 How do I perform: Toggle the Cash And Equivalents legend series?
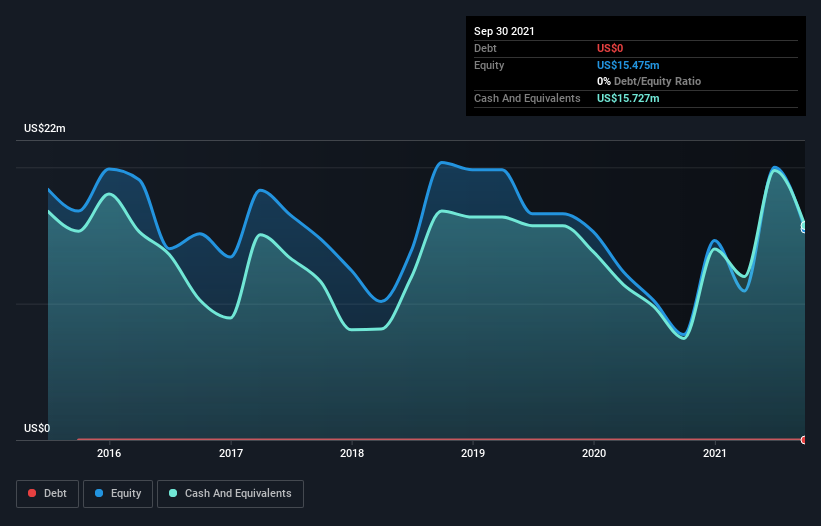coord(230,494)
